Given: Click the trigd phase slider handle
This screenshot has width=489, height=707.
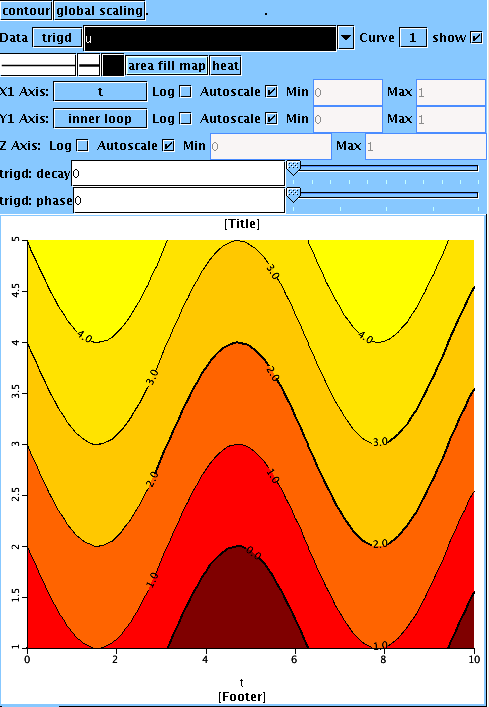Looking at the screenshot, I should point(293,196).
